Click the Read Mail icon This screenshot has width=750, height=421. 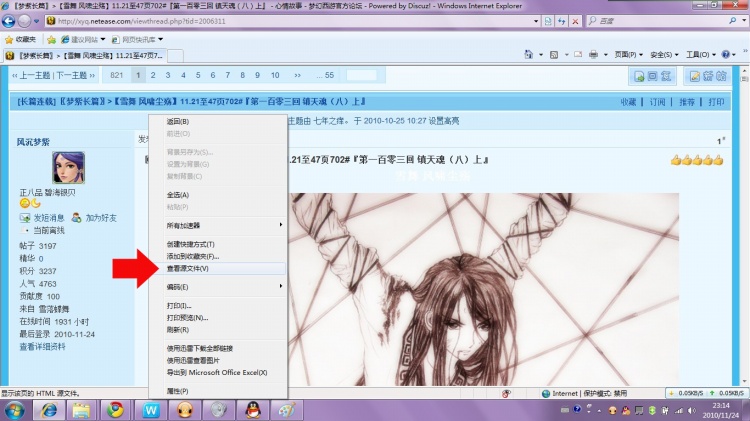coord(578,55)
